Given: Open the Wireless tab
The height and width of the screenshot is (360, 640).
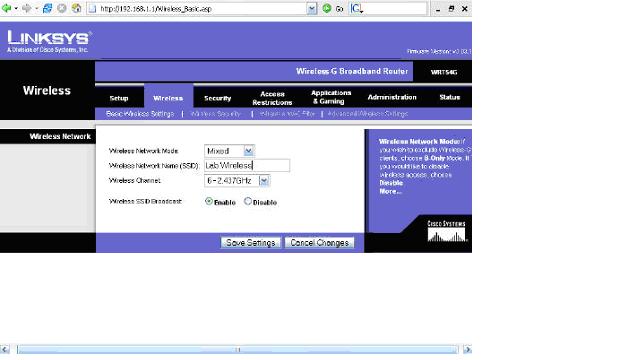Looking at the screenshot, I should tap(168, 97).
